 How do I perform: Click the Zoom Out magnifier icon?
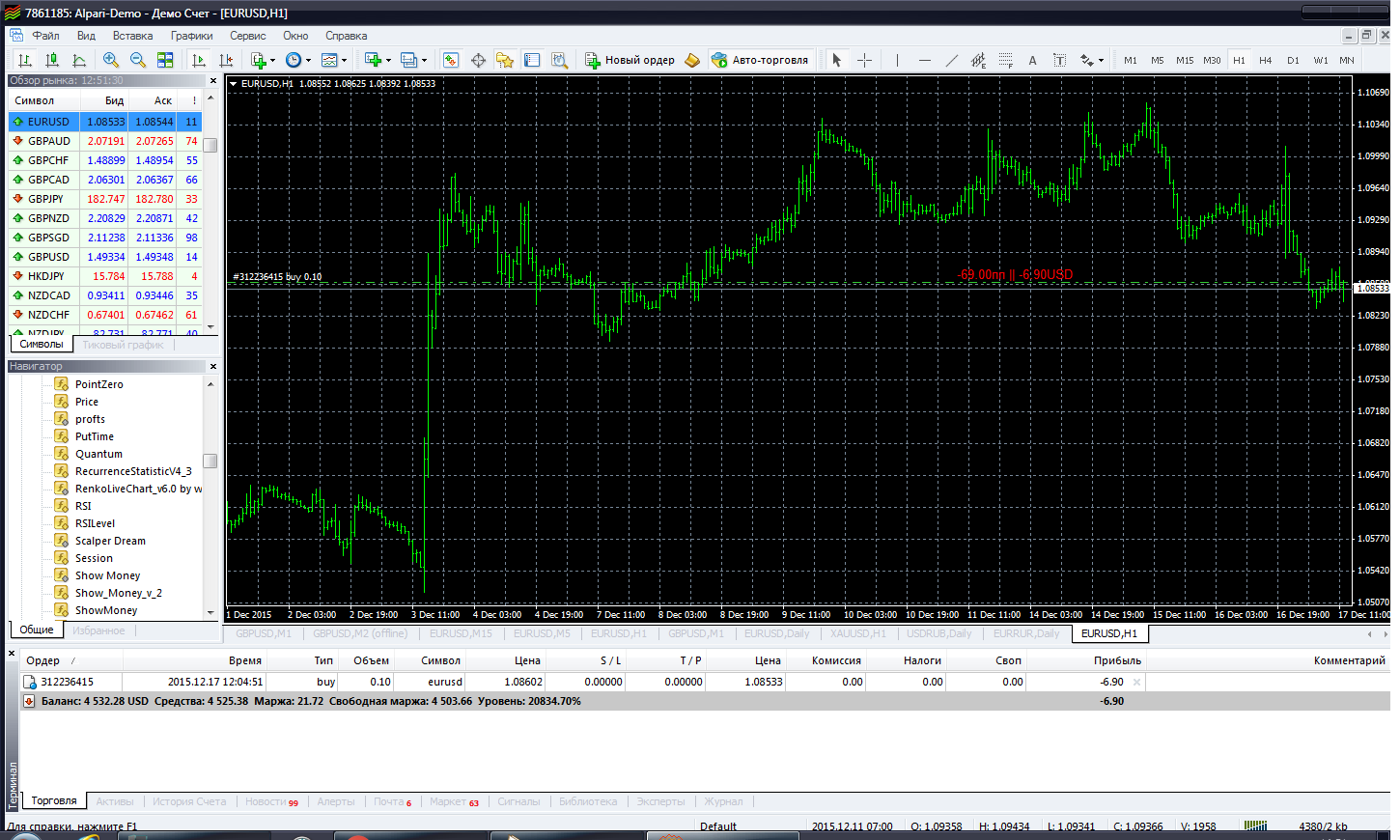(138, 60)
